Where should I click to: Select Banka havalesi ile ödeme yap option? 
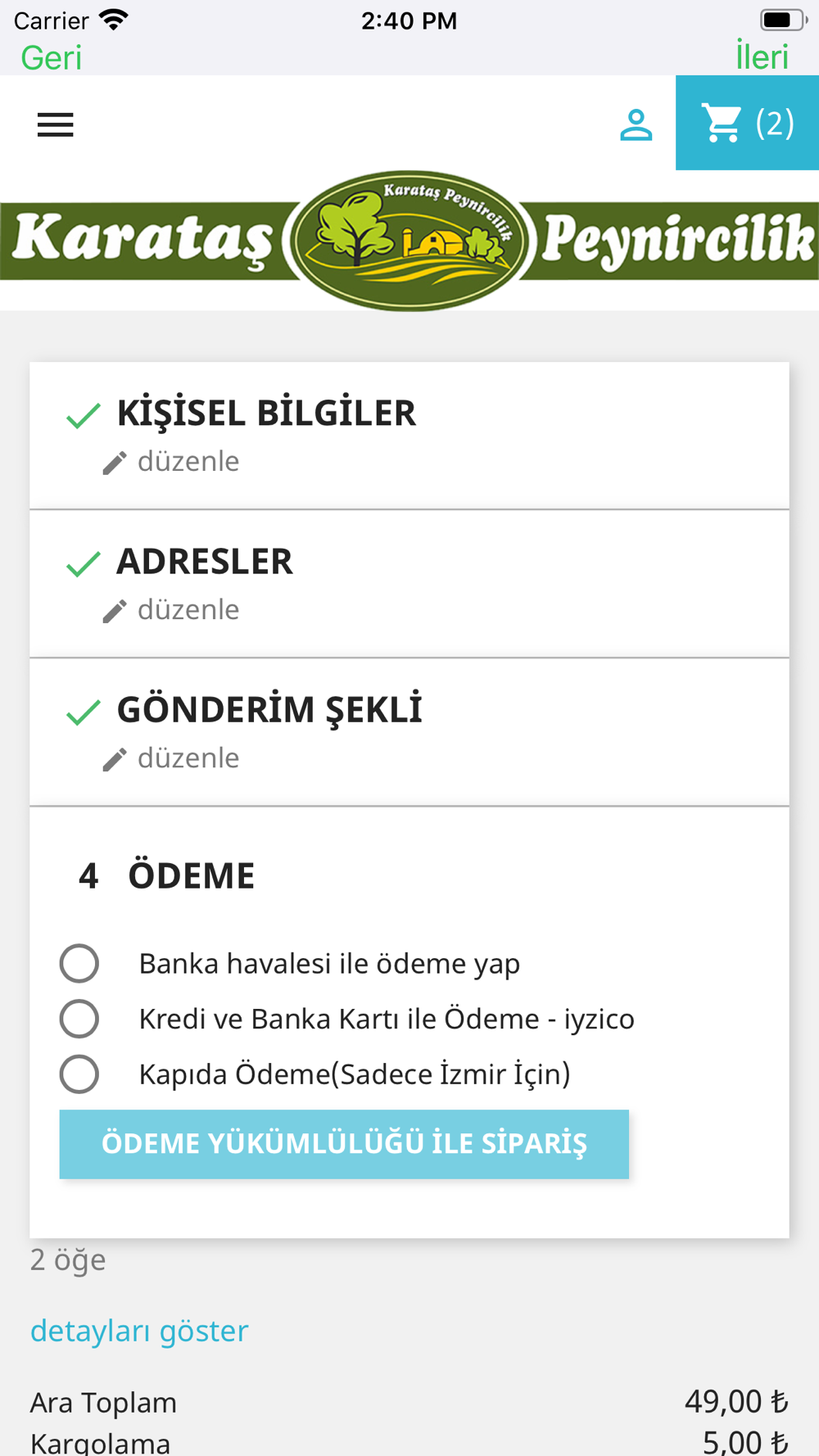(79, 963)
